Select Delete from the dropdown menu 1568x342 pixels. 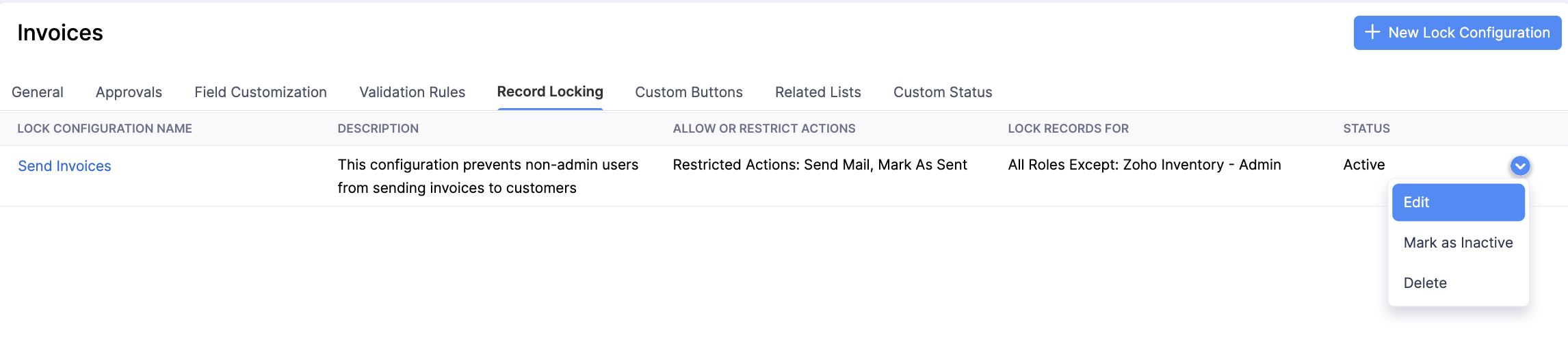[x=1425, y=283]
